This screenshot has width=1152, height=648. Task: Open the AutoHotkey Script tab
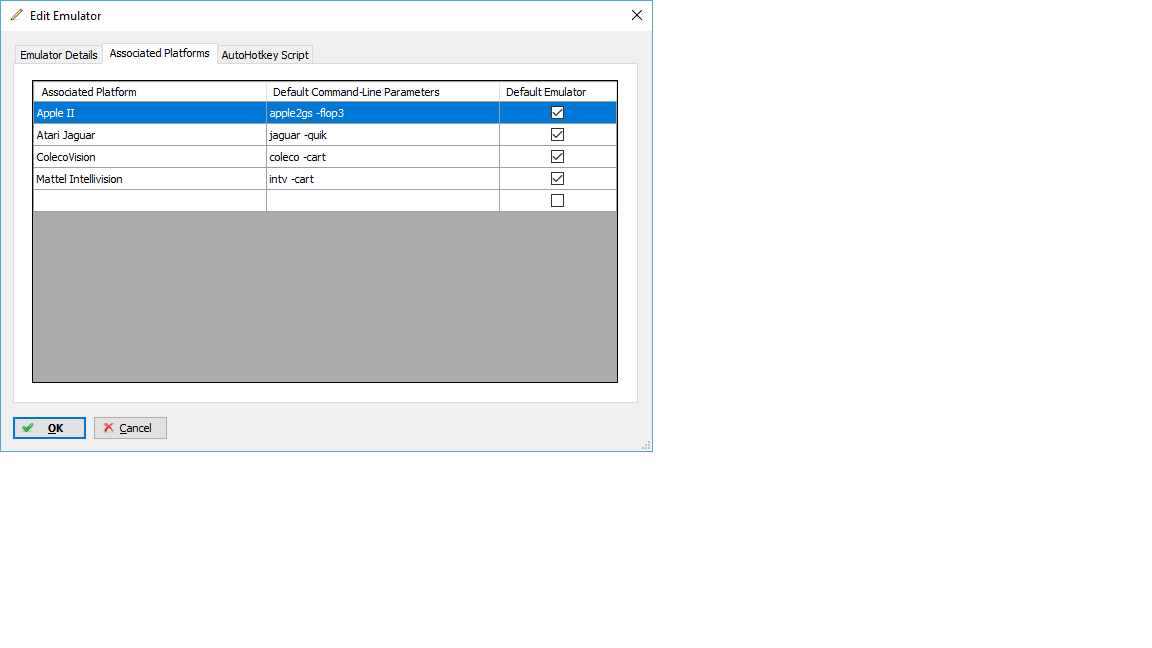point(265,55)
